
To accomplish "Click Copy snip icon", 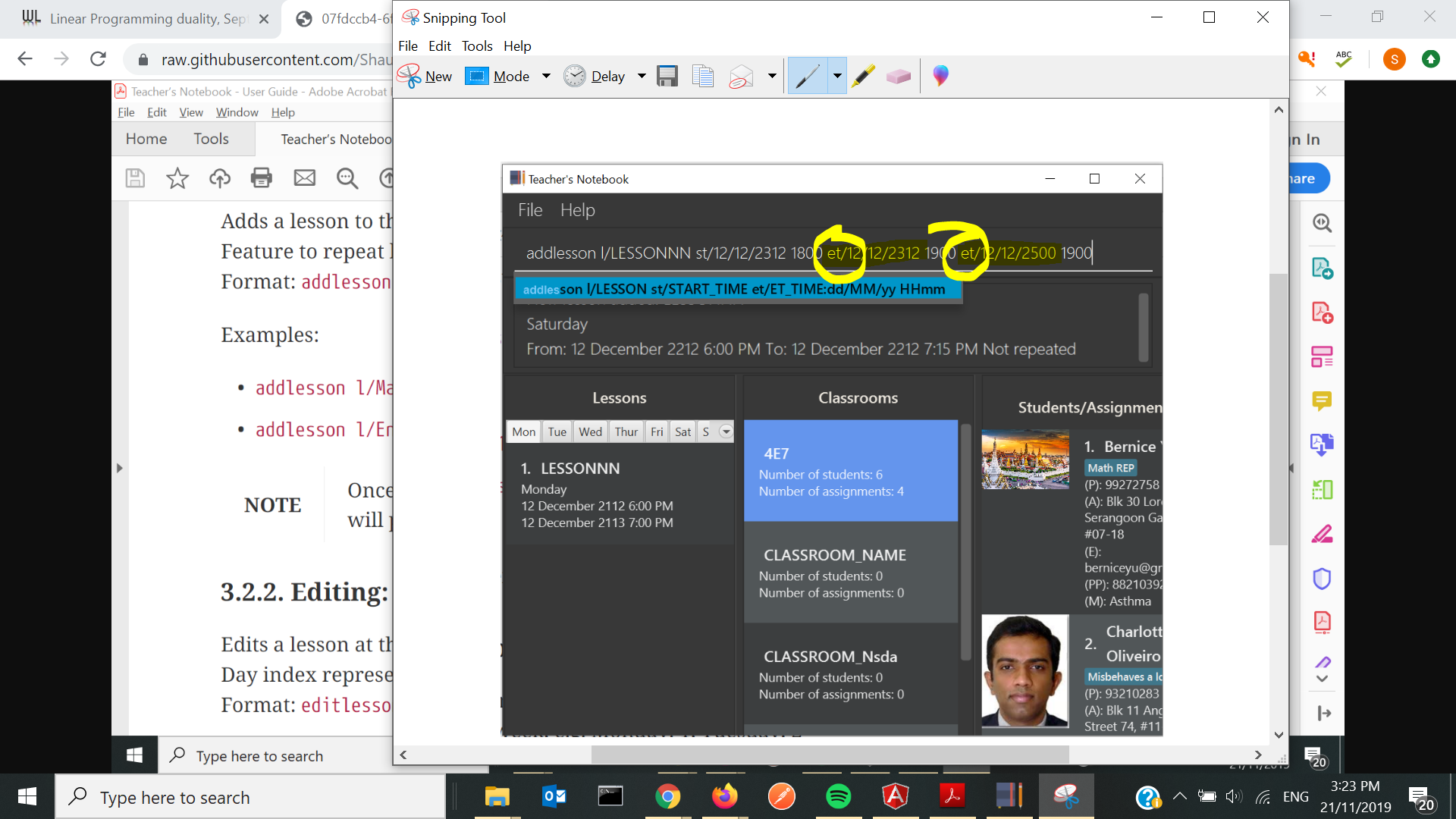I will 703,76.
